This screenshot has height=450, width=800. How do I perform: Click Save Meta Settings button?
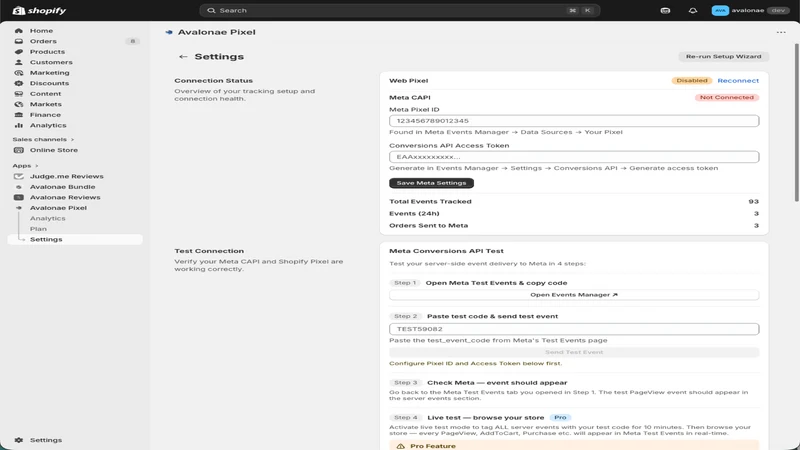point(431,183)
